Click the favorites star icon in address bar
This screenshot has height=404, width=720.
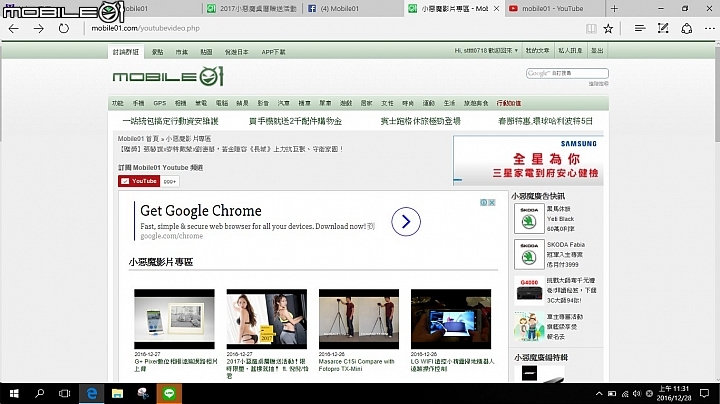click(609, 29)
